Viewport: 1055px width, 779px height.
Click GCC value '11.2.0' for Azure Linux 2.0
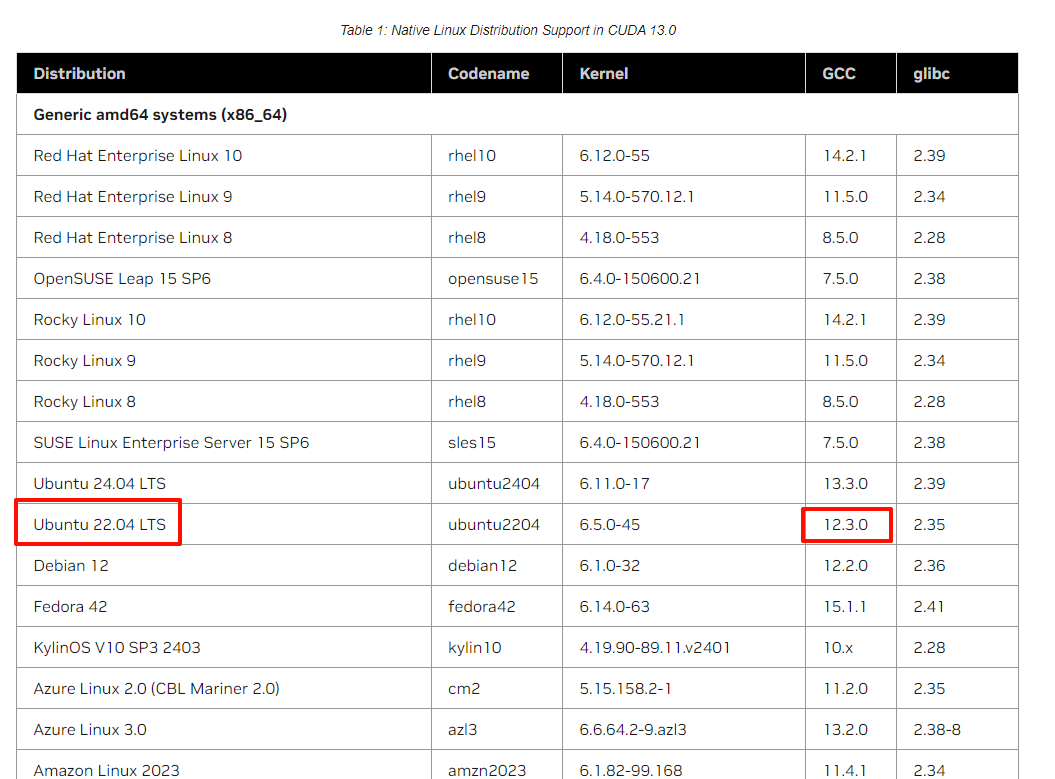pos(845,689)
